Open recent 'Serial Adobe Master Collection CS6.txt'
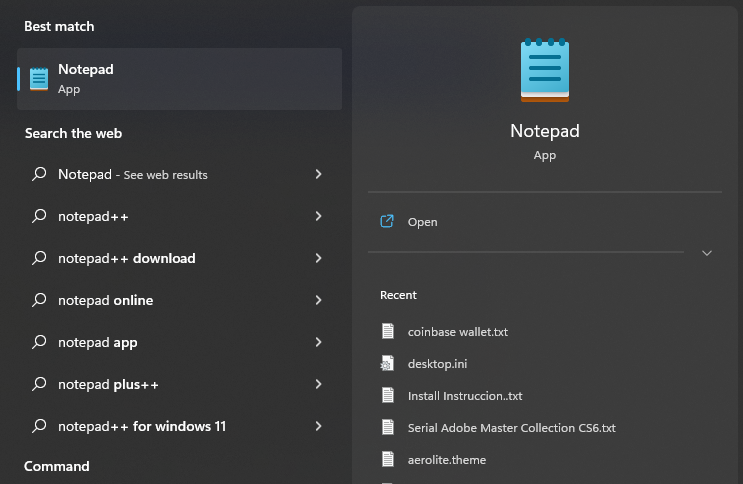The width and height of the screenshot is (743, 484). pos(512,428)
